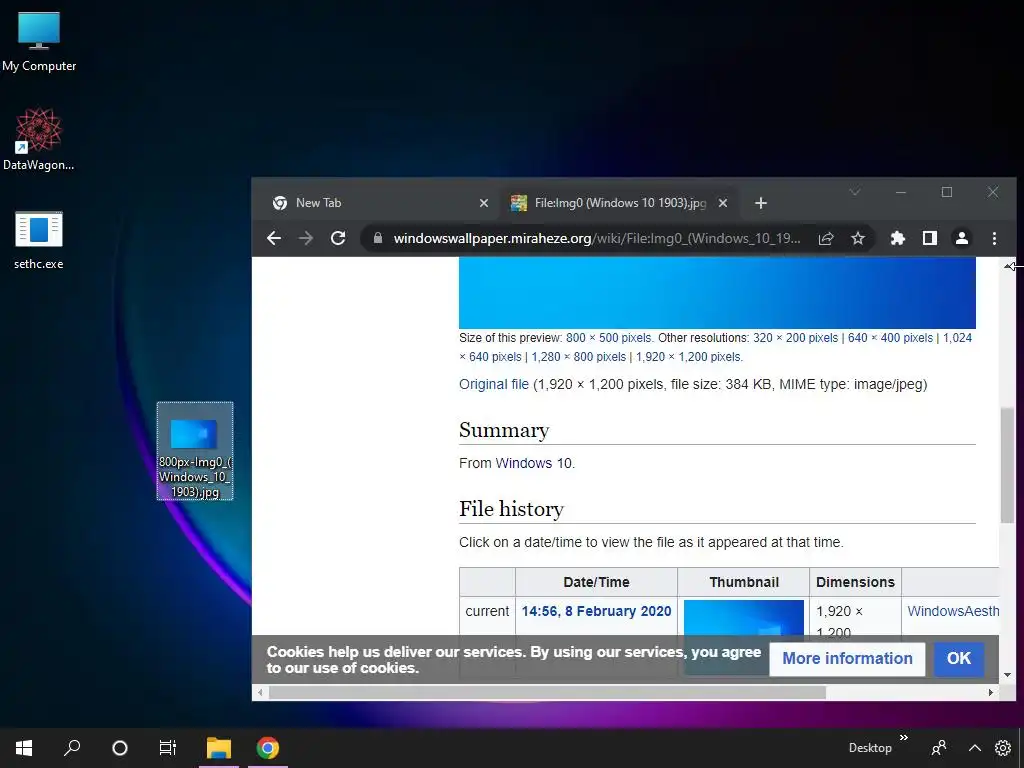This screenshot has height=768, width=1024.
Task: Open tab search chevron in title bar
Action: coord(854,192)
